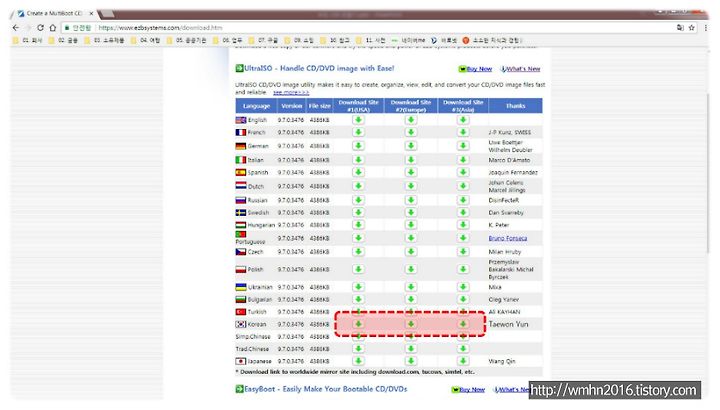
Task: Open Chrome menu three-dot icon
Action: pos(706,28)
